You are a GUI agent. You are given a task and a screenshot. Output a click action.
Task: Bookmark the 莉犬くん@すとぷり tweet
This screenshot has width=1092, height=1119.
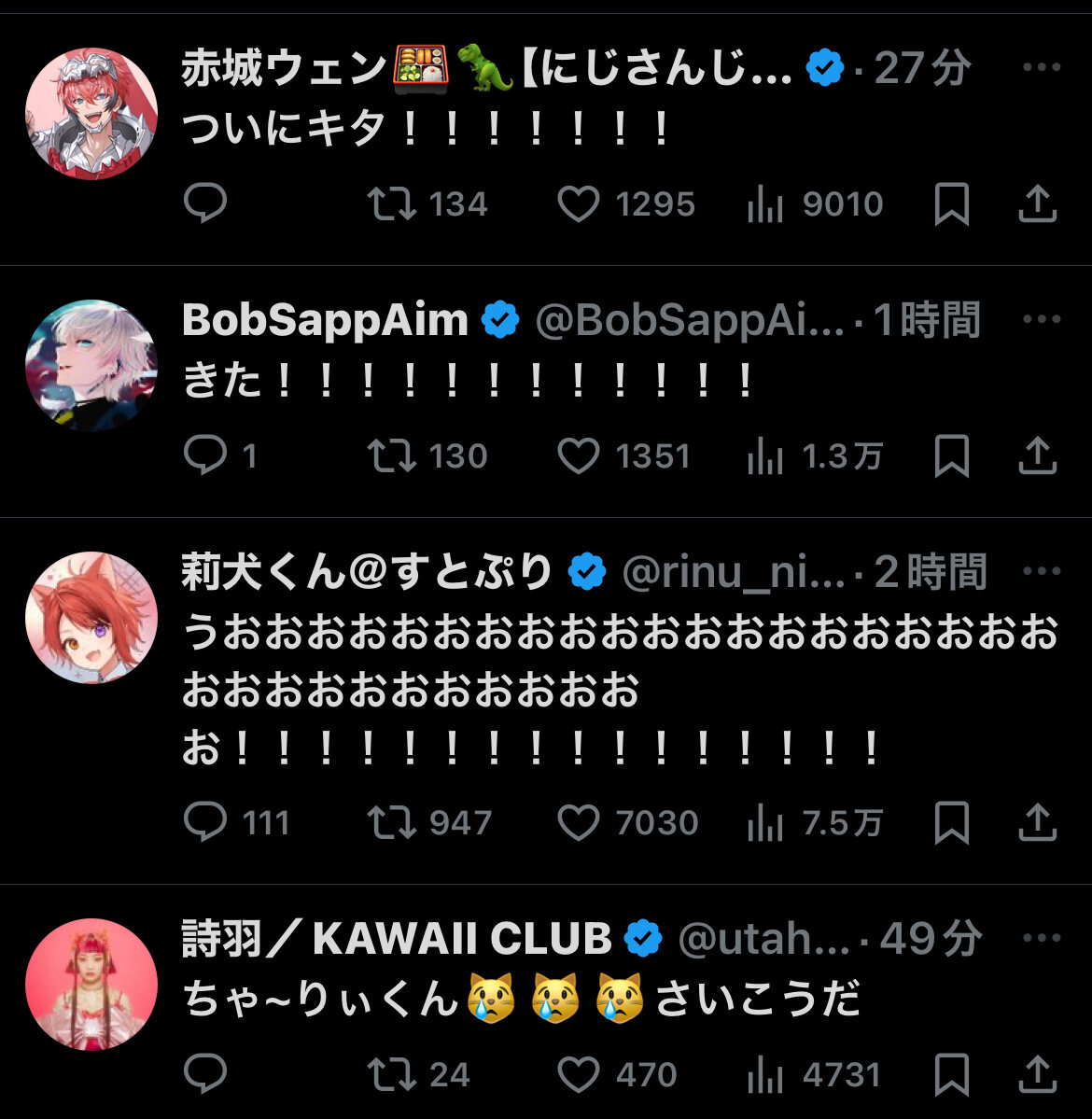[951, 822]
